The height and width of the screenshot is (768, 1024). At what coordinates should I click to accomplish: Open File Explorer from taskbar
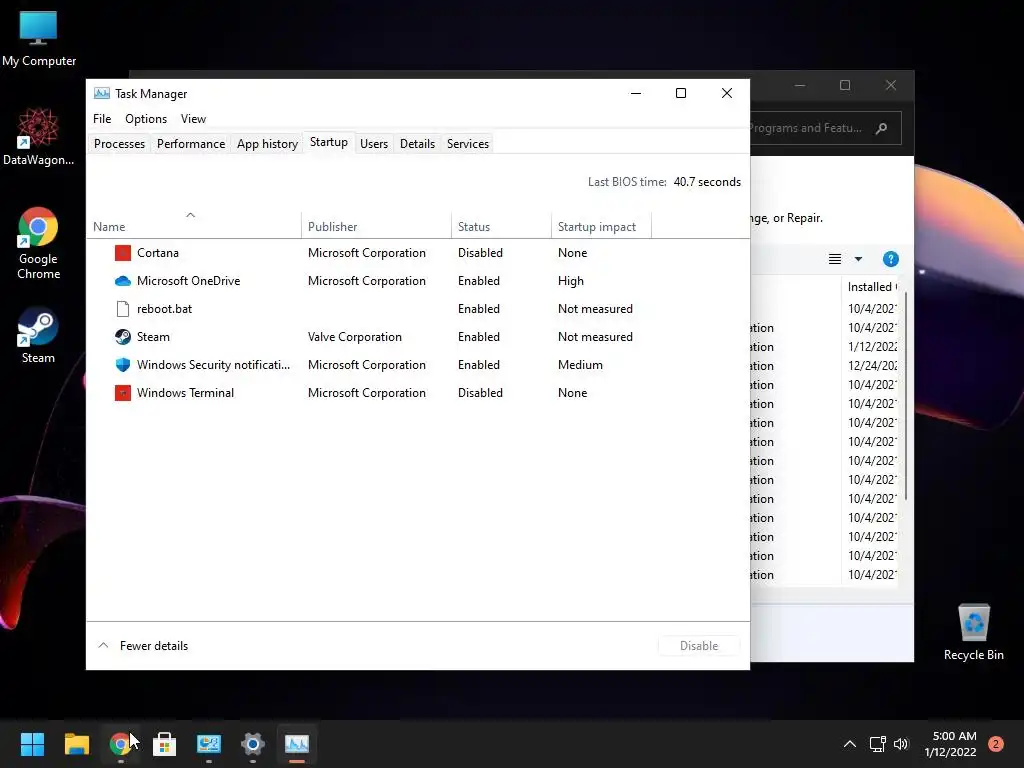click(76, 744)
